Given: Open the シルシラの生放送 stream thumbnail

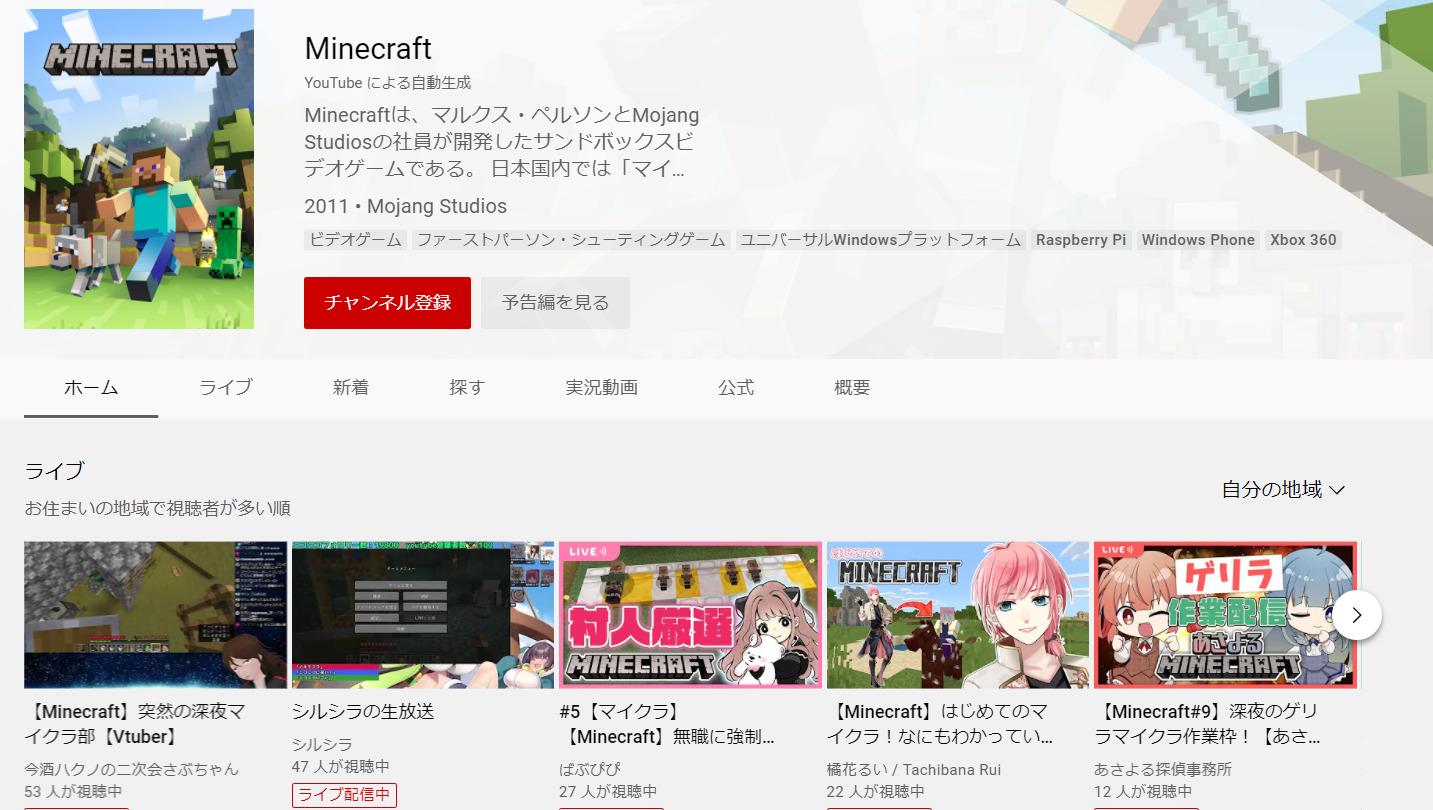Looking at the screenshot, I should (423, 615).
